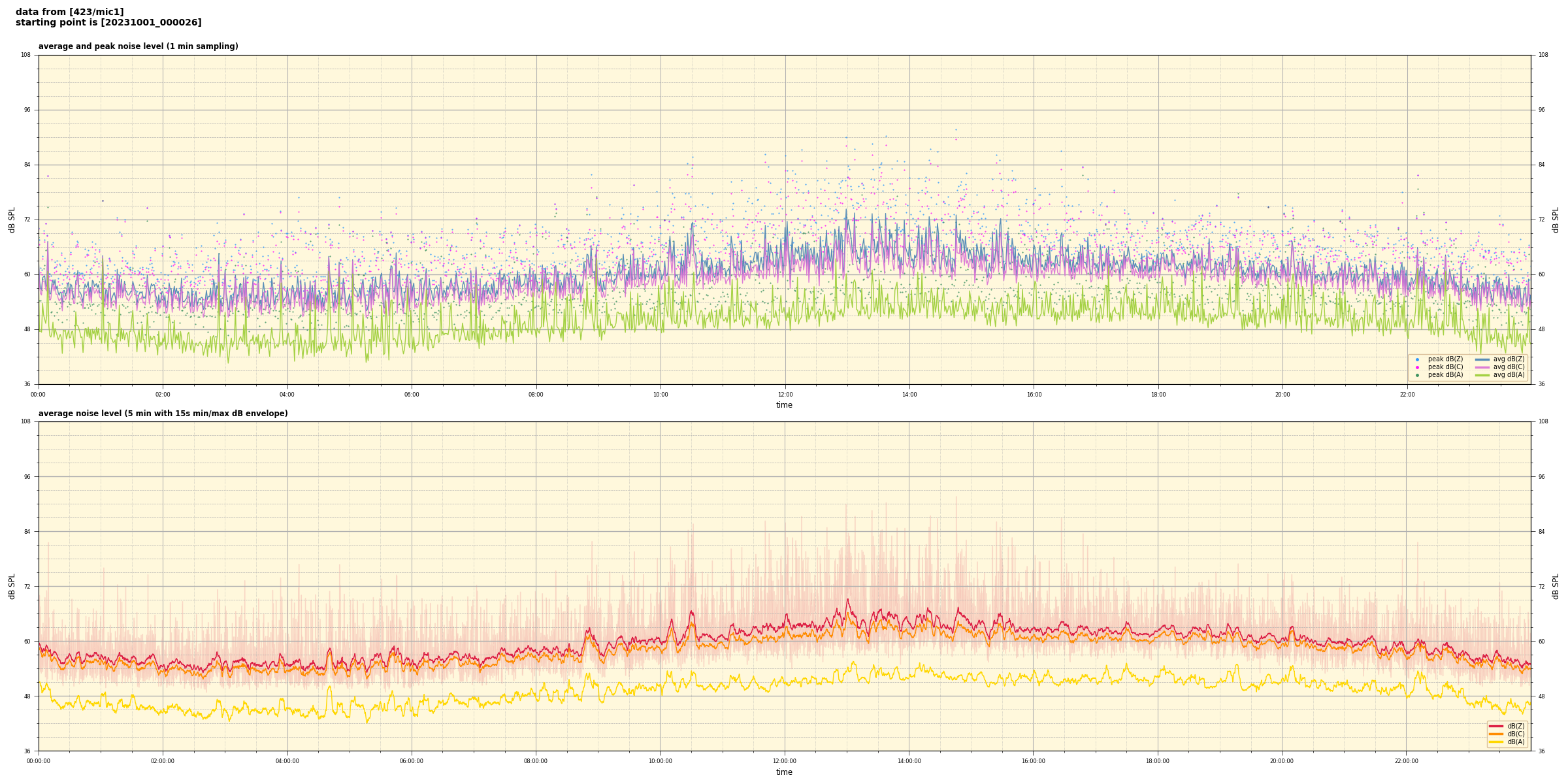Click right 'dB SPL' label of bottom chart

click(x=1556, y=586)
